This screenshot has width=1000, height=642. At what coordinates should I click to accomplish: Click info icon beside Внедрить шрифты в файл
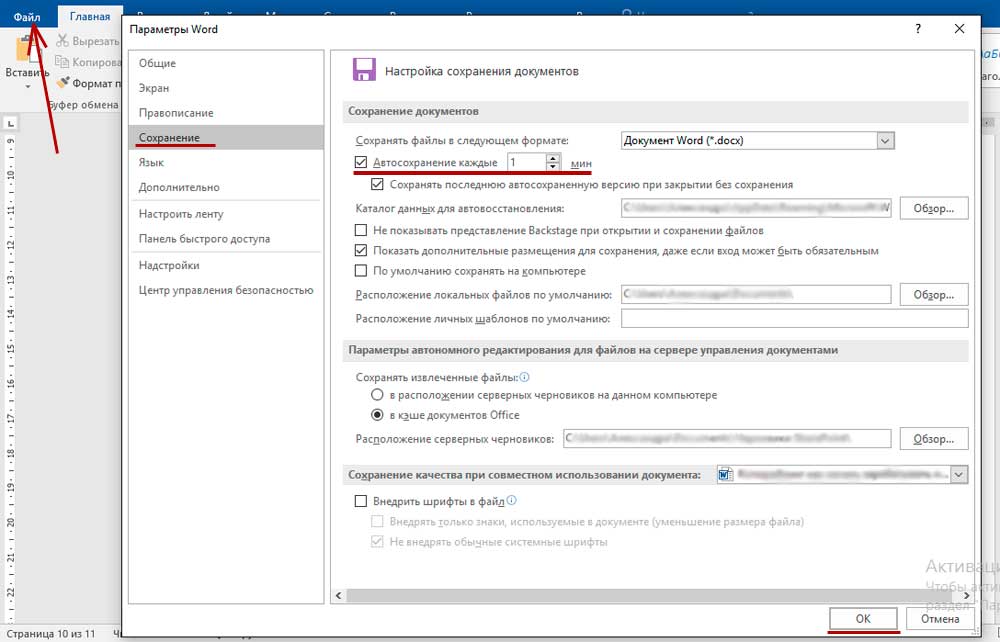pos(511,500)
